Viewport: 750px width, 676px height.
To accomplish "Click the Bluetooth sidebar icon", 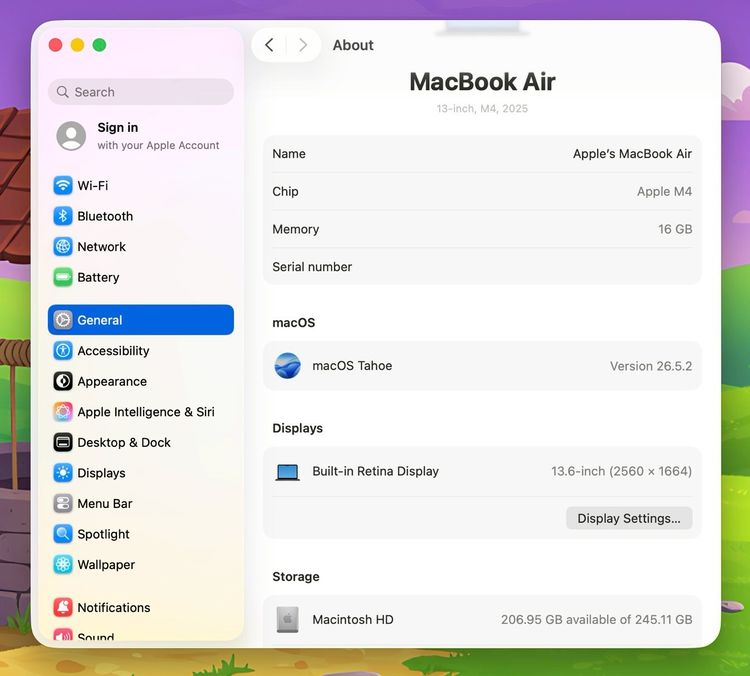I will pyautogui.click(x=63, y=216).
